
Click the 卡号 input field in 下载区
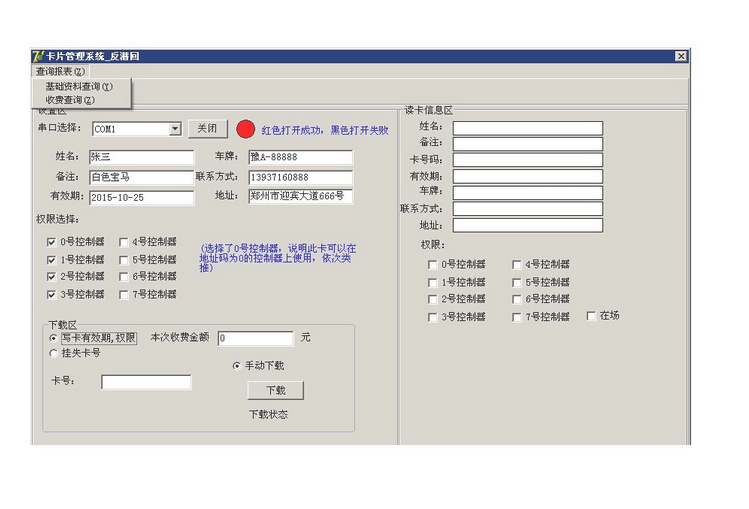[x=146, y=382]
